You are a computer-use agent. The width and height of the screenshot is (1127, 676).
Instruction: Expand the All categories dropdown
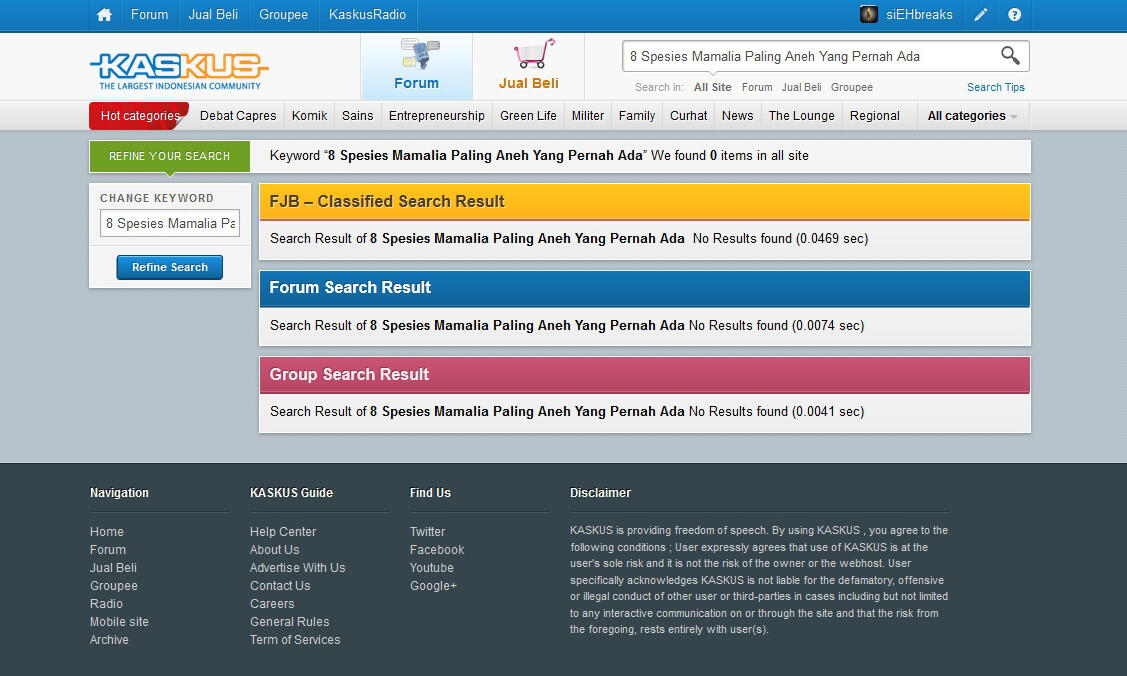pyautogui.click(x=972, y=116)
